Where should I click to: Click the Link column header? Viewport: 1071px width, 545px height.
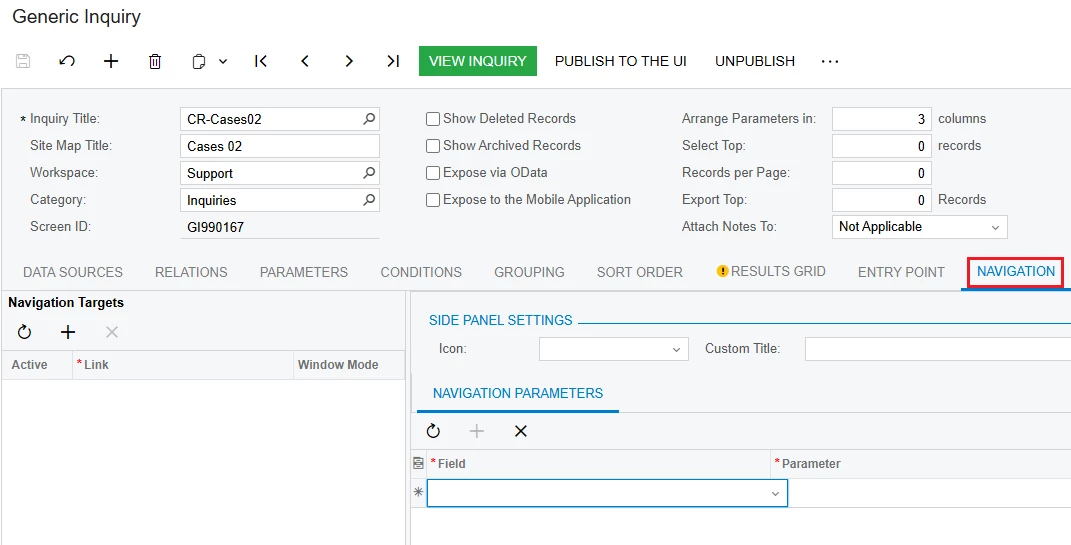pos(183,365)
